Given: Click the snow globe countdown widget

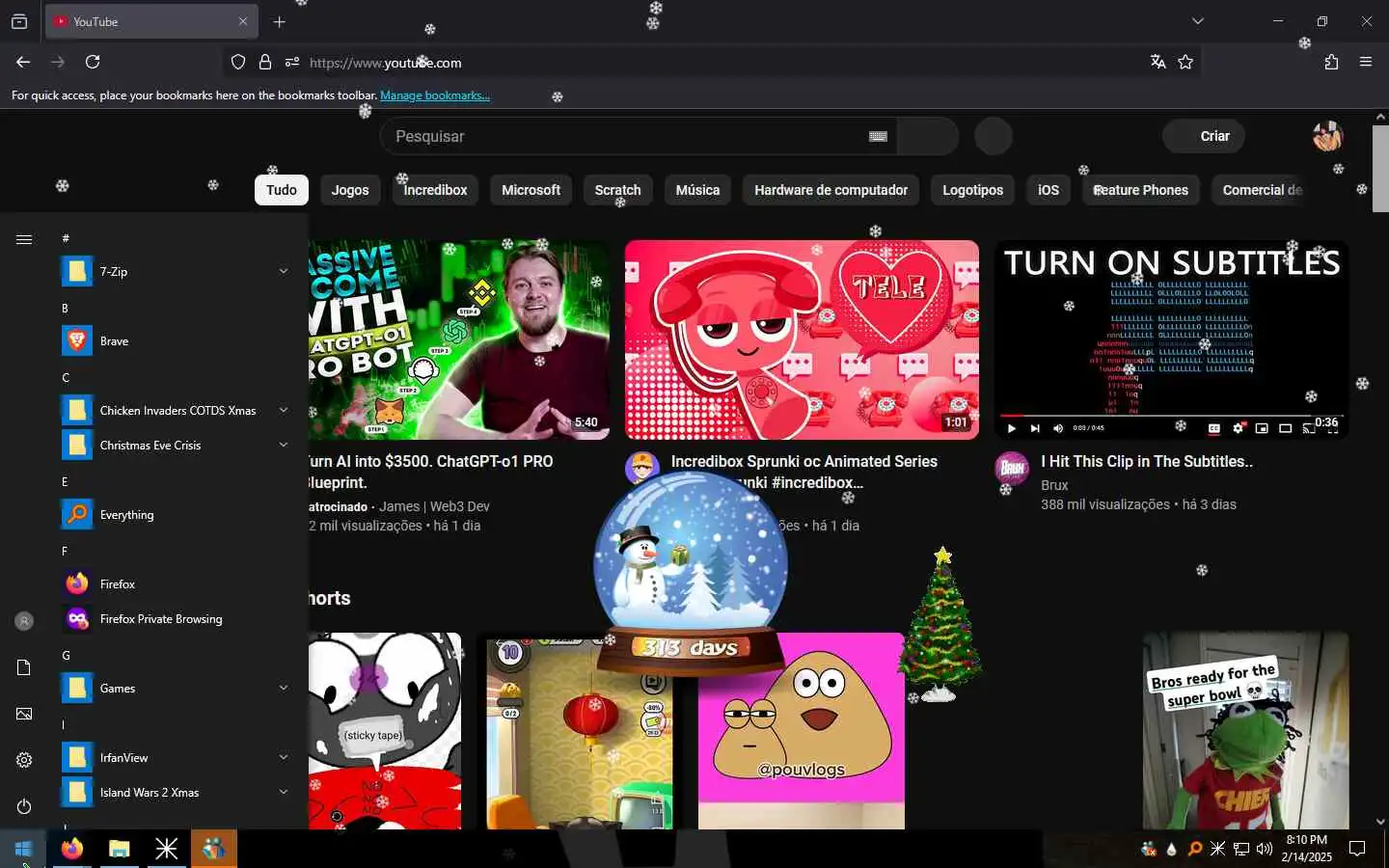Looking at the screenshot, I should click(x=691, y=574).
